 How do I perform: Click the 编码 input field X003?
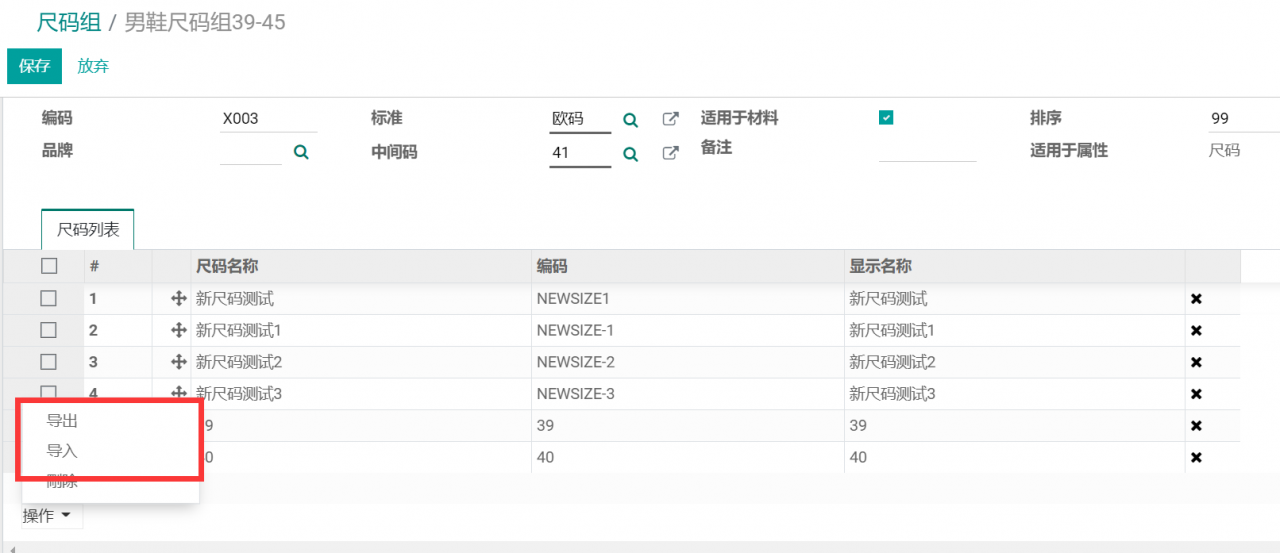(267, 119)
